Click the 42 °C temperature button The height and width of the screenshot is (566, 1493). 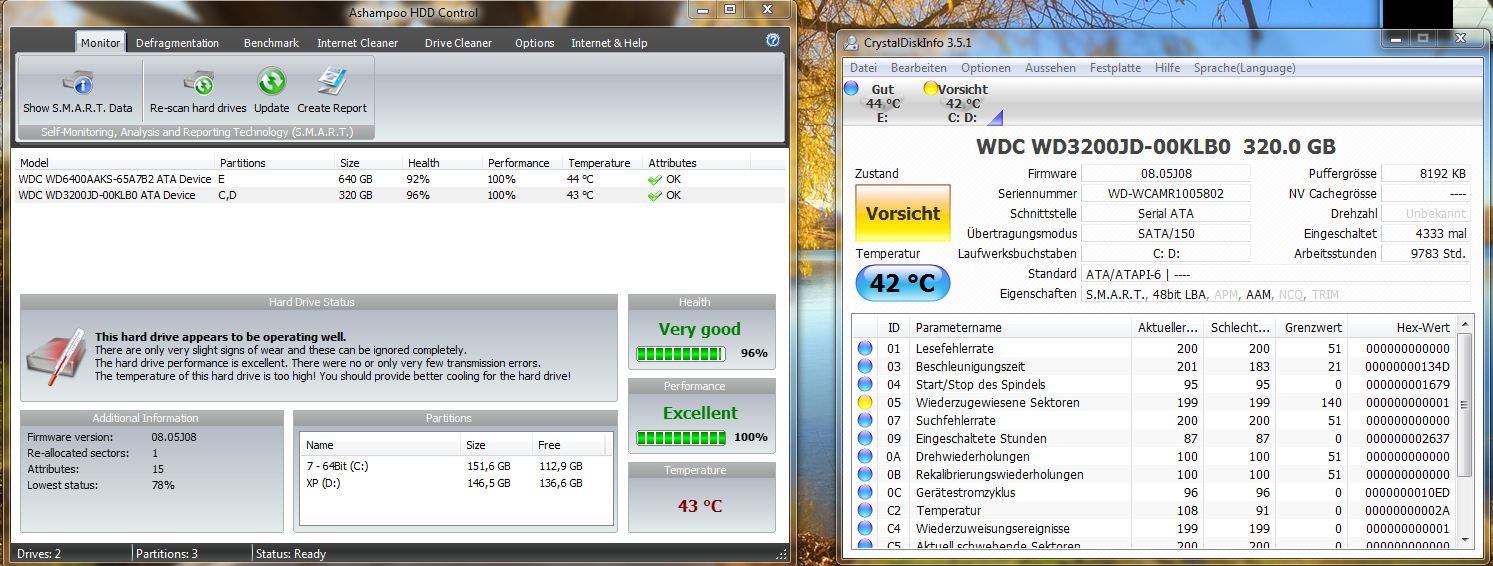pos(903,283)
